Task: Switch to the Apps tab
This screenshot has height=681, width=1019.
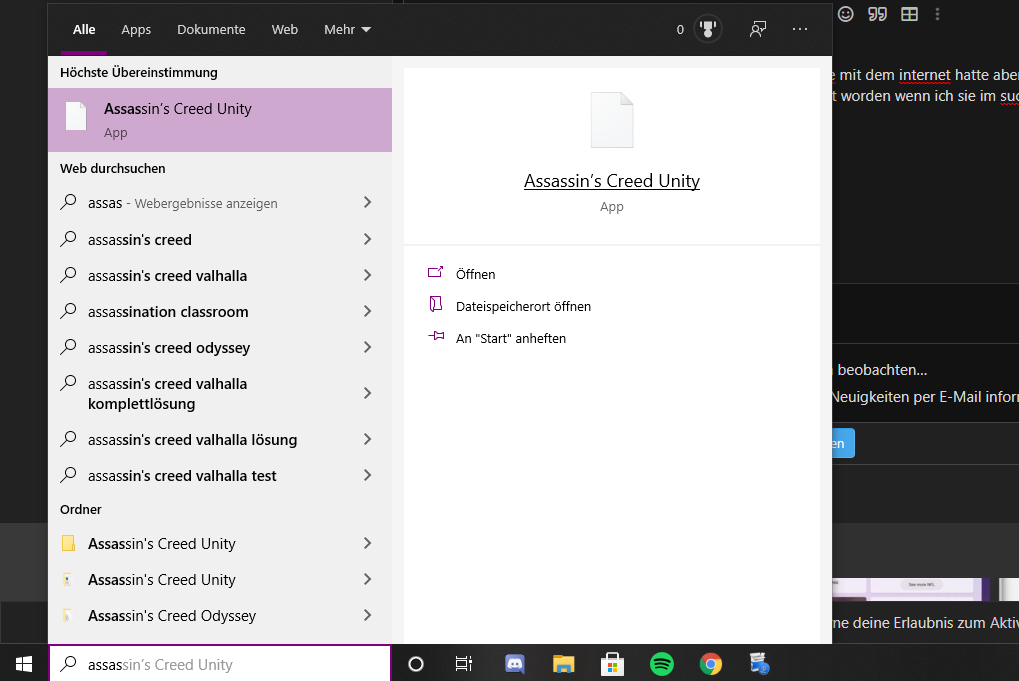Action: click(x=136, y=29)
